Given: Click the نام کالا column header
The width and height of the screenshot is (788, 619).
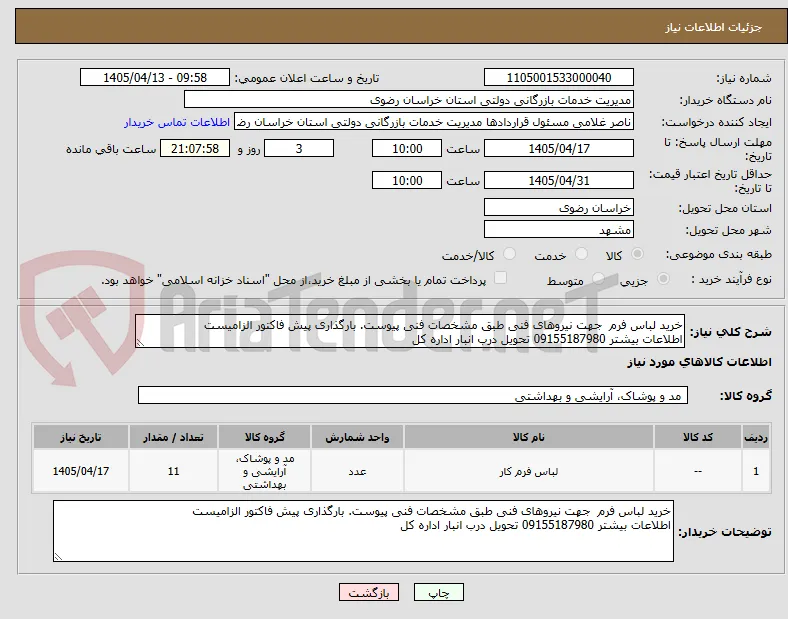Looking at the screenshot, I should tap(529, 437).
